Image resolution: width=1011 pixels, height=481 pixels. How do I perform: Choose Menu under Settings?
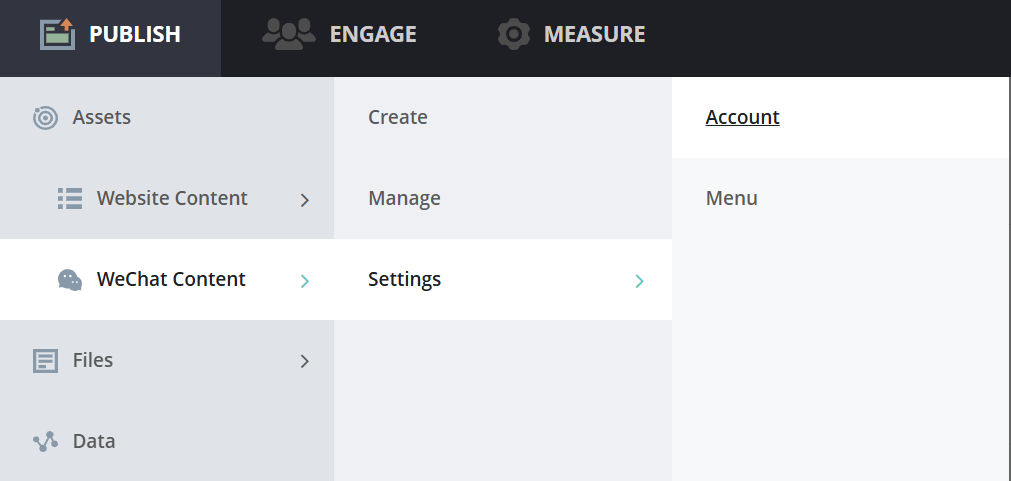tap(731, 198)
